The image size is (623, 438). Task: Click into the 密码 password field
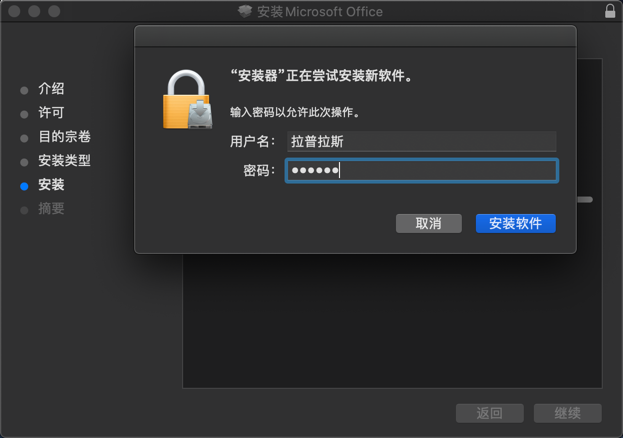point(420,171)
